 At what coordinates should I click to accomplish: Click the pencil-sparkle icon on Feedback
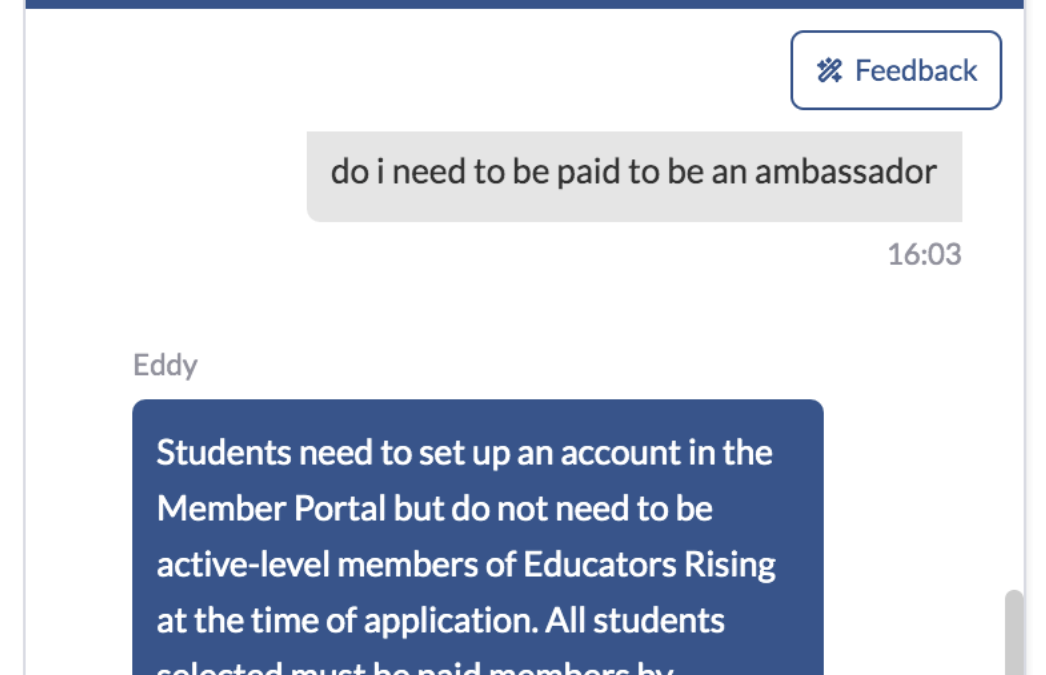click(830, 71)
